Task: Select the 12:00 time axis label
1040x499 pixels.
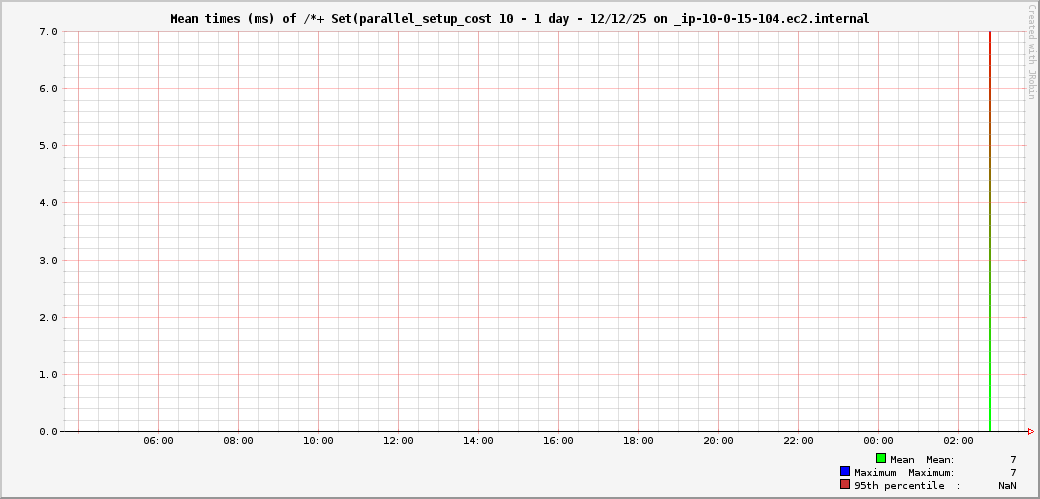Action: tap(398, 441)
